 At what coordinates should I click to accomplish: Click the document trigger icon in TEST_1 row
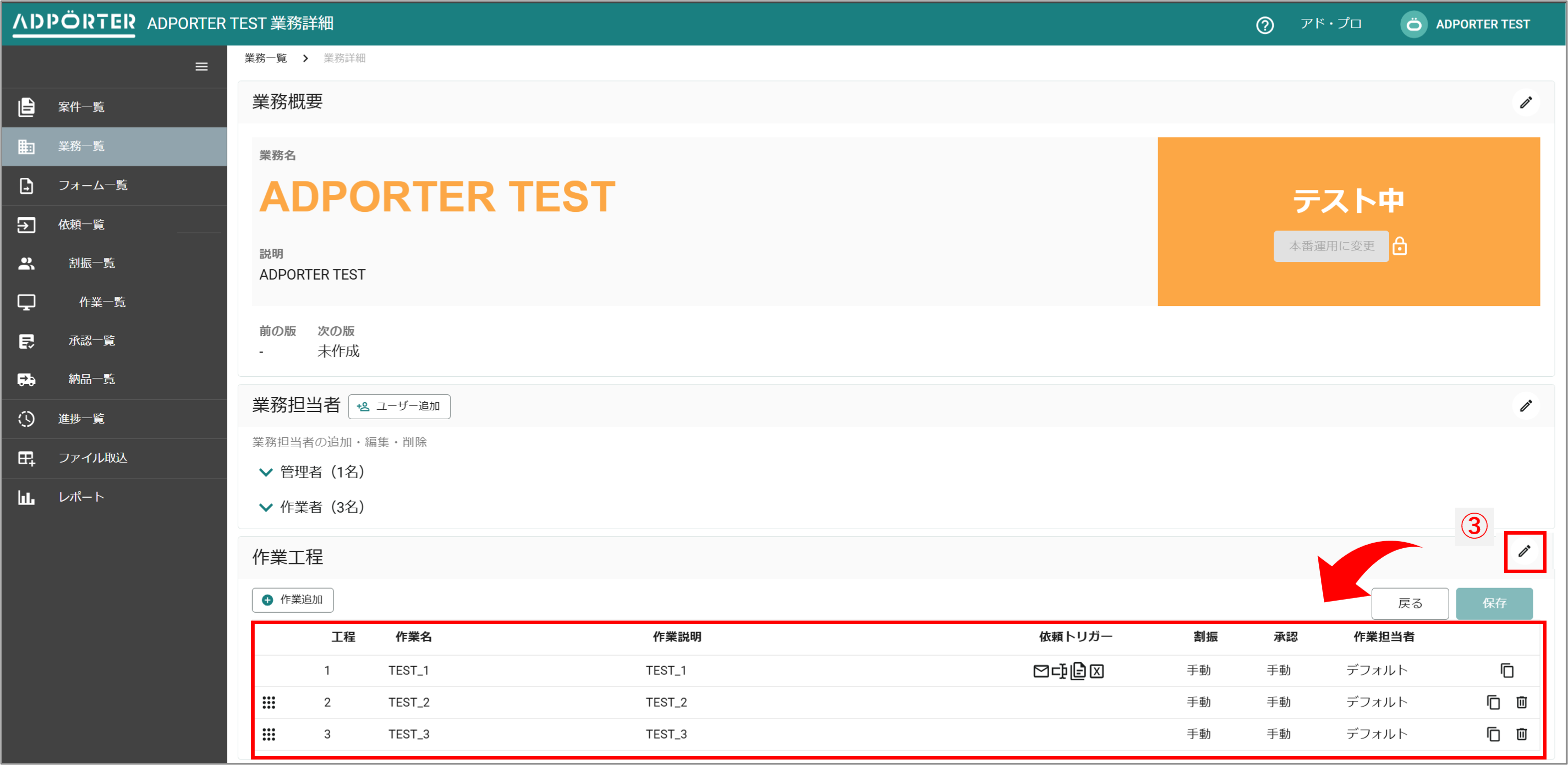coord(1078,671)
